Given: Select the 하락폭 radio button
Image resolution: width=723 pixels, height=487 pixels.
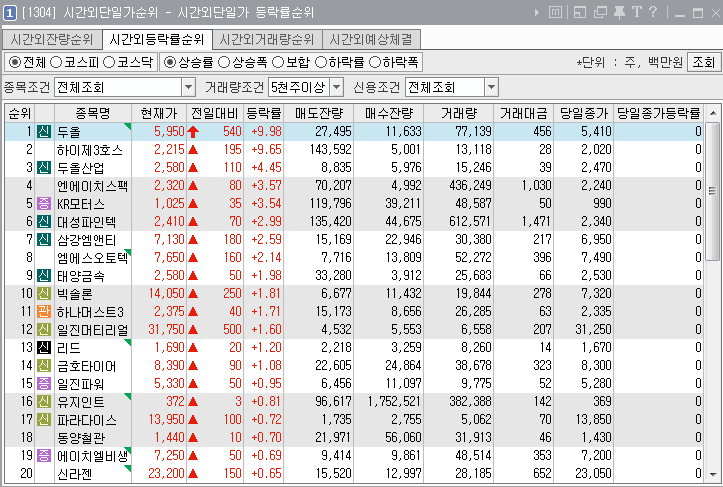Looking at the screenshot, I should (x=375, y=62).
